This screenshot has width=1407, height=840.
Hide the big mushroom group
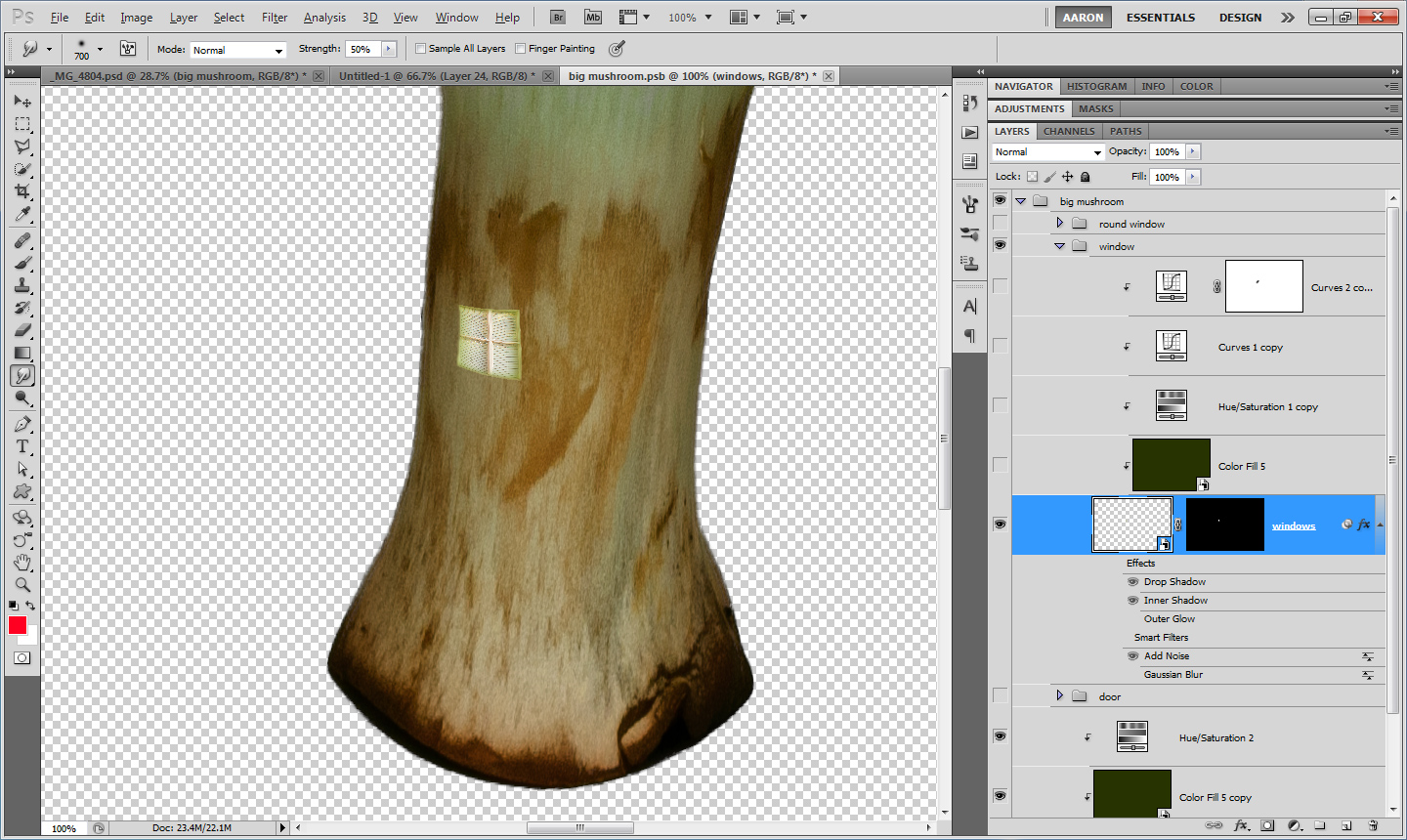pyautogui.click(x=1000, y=200)
